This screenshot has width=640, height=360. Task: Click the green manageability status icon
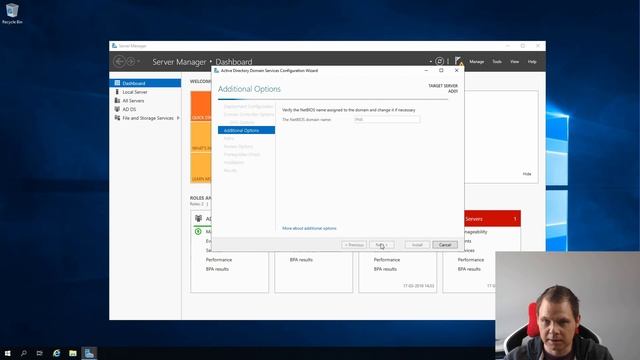pos(198,231)
